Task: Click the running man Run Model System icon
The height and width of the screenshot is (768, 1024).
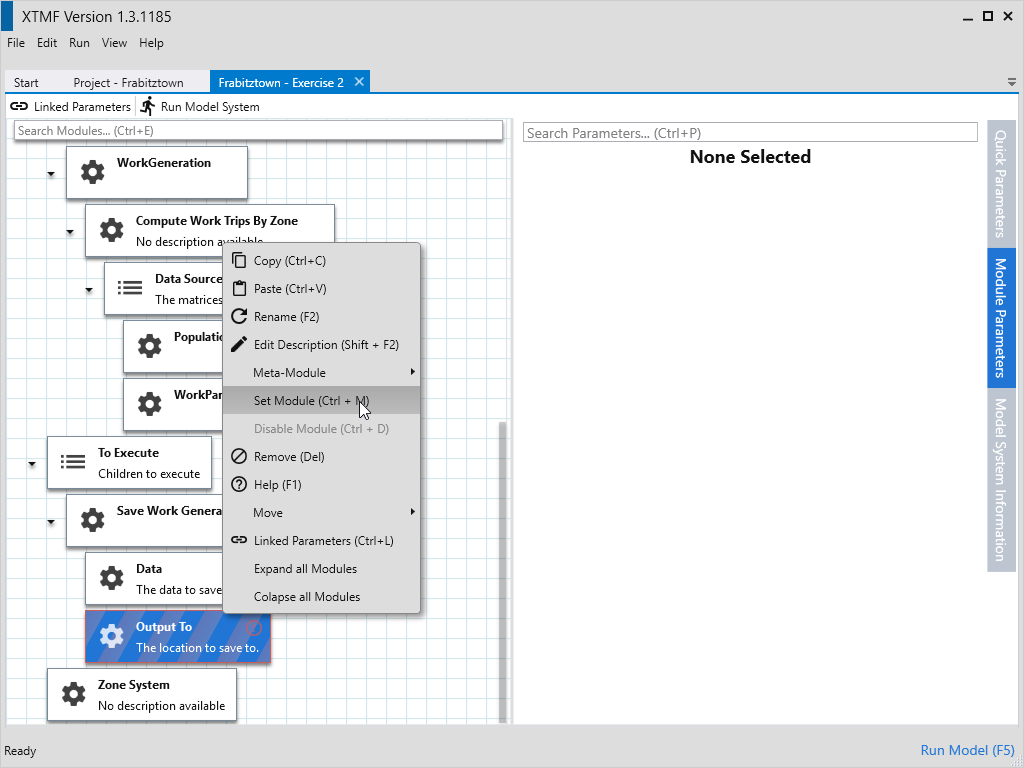Action: point(148,106)
